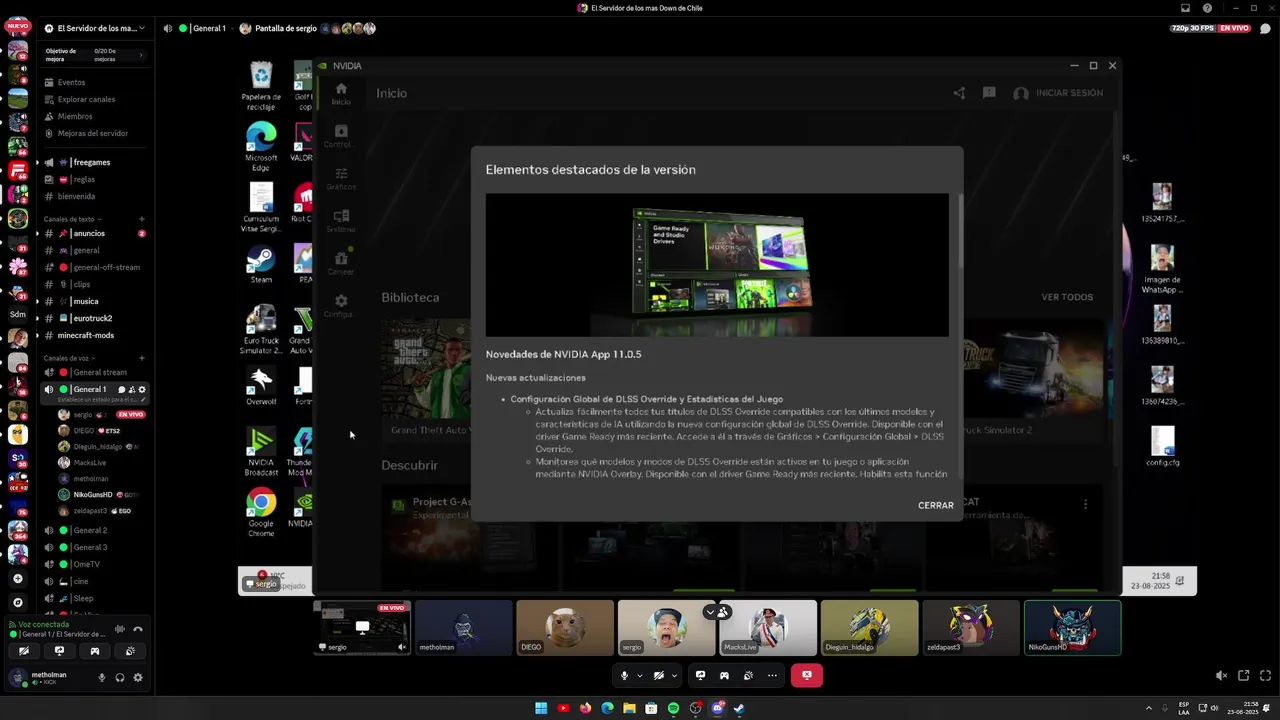Image resolution: width=1280 pixels, height=720 pixels.
Task: Click NikoGunsHD in voice member list
Action: click(x=99, y=495)
